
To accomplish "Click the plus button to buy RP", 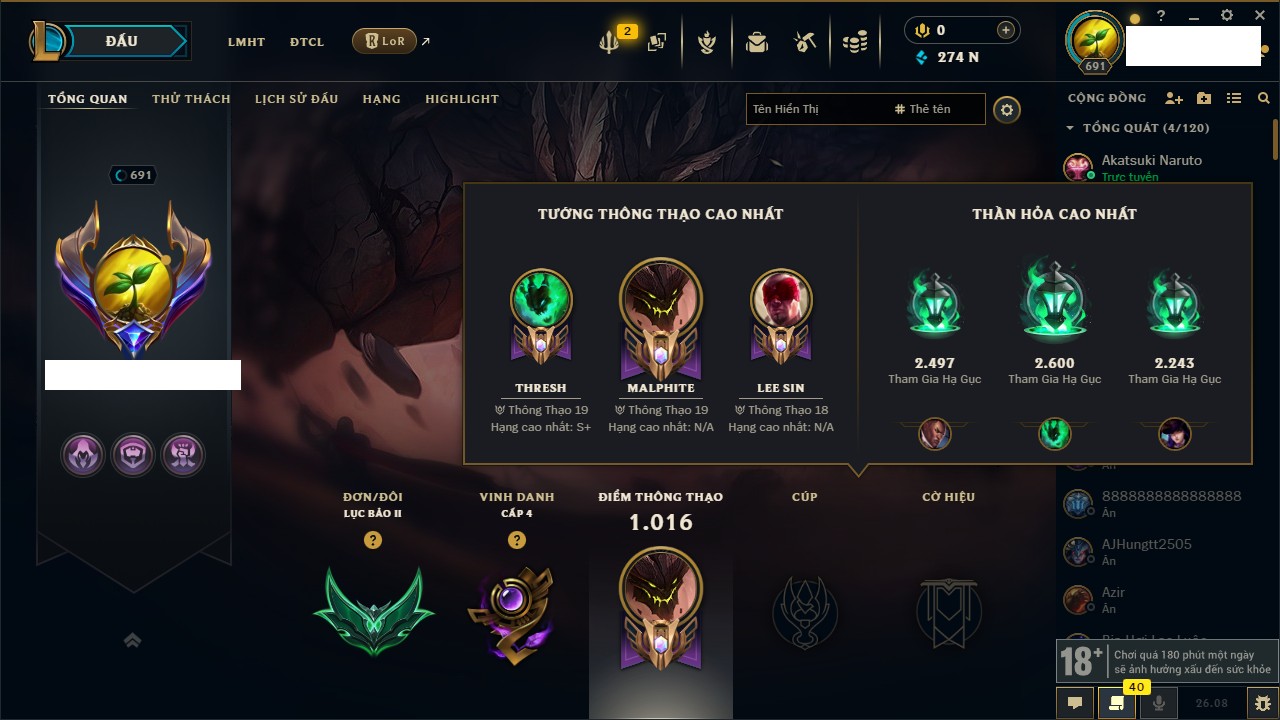I will pos(1006,30).
